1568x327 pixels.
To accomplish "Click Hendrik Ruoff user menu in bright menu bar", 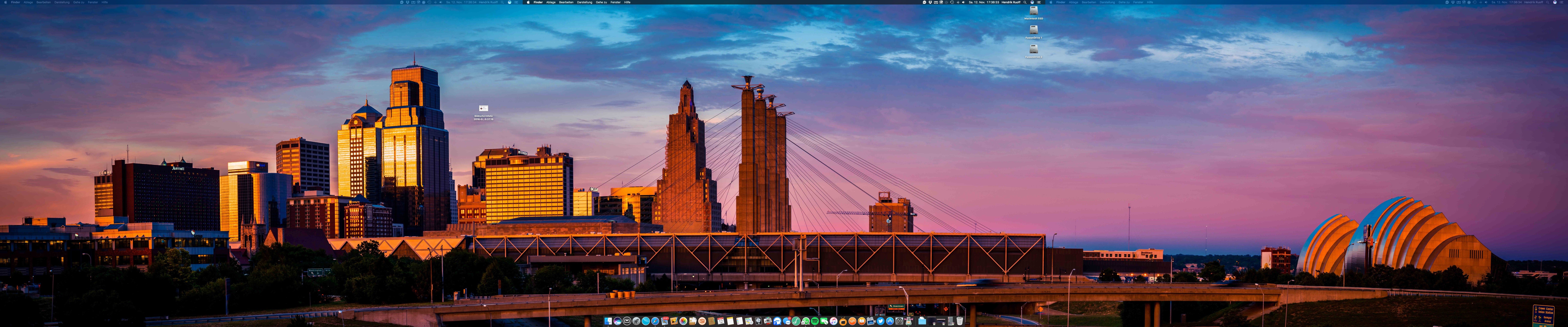I will click(1011, 2).
